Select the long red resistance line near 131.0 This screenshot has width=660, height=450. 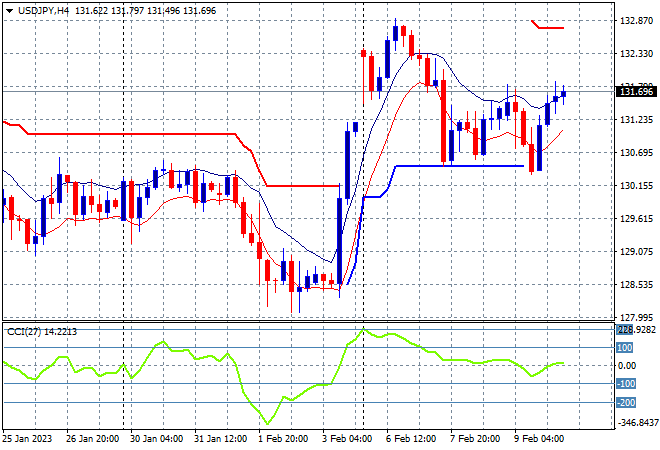(131, 134)
